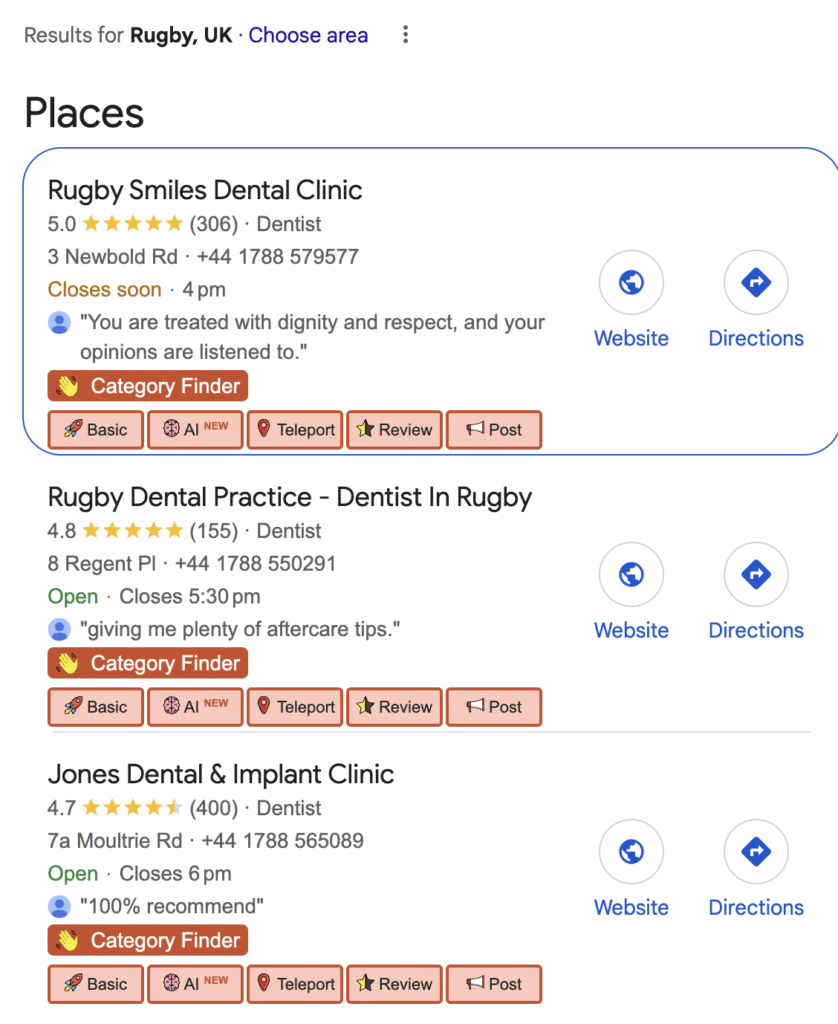Open Rugby Smiles Dental Clinic website globe icon
This screenshot has width=838, height=1024.
[x=631, y=283]
